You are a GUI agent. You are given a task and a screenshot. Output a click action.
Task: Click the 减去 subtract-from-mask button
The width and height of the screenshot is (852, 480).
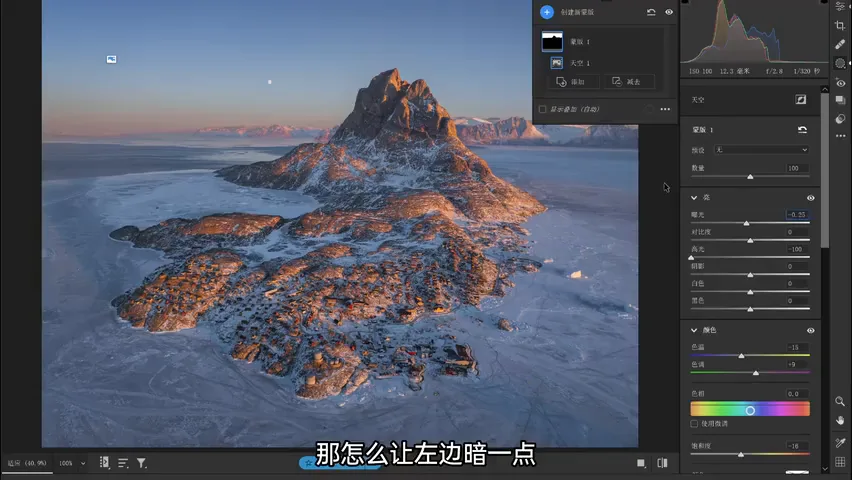click(x=629, y=82)
